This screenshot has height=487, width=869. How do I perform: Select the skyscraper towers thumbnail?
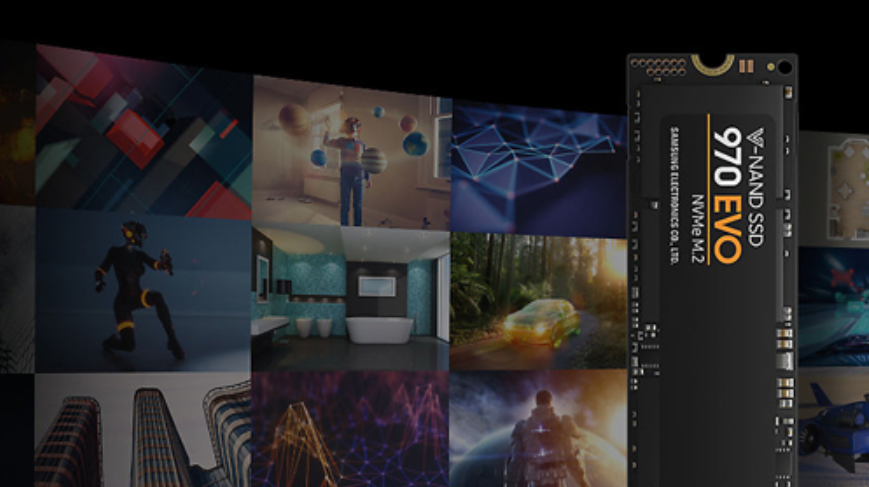coord(143,432)
